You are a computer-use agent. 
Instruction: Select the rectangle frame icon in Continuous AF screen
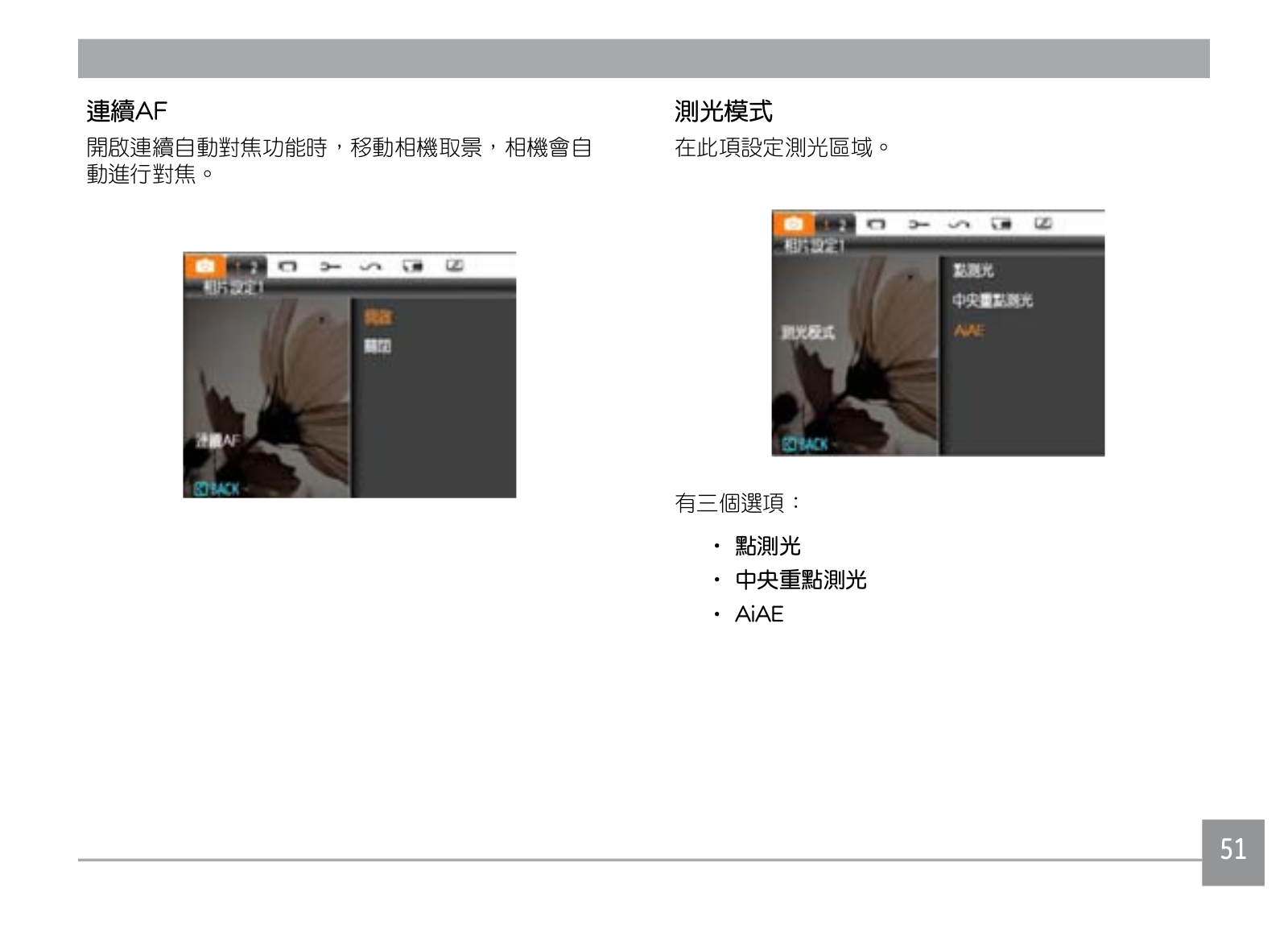point(287,266)
